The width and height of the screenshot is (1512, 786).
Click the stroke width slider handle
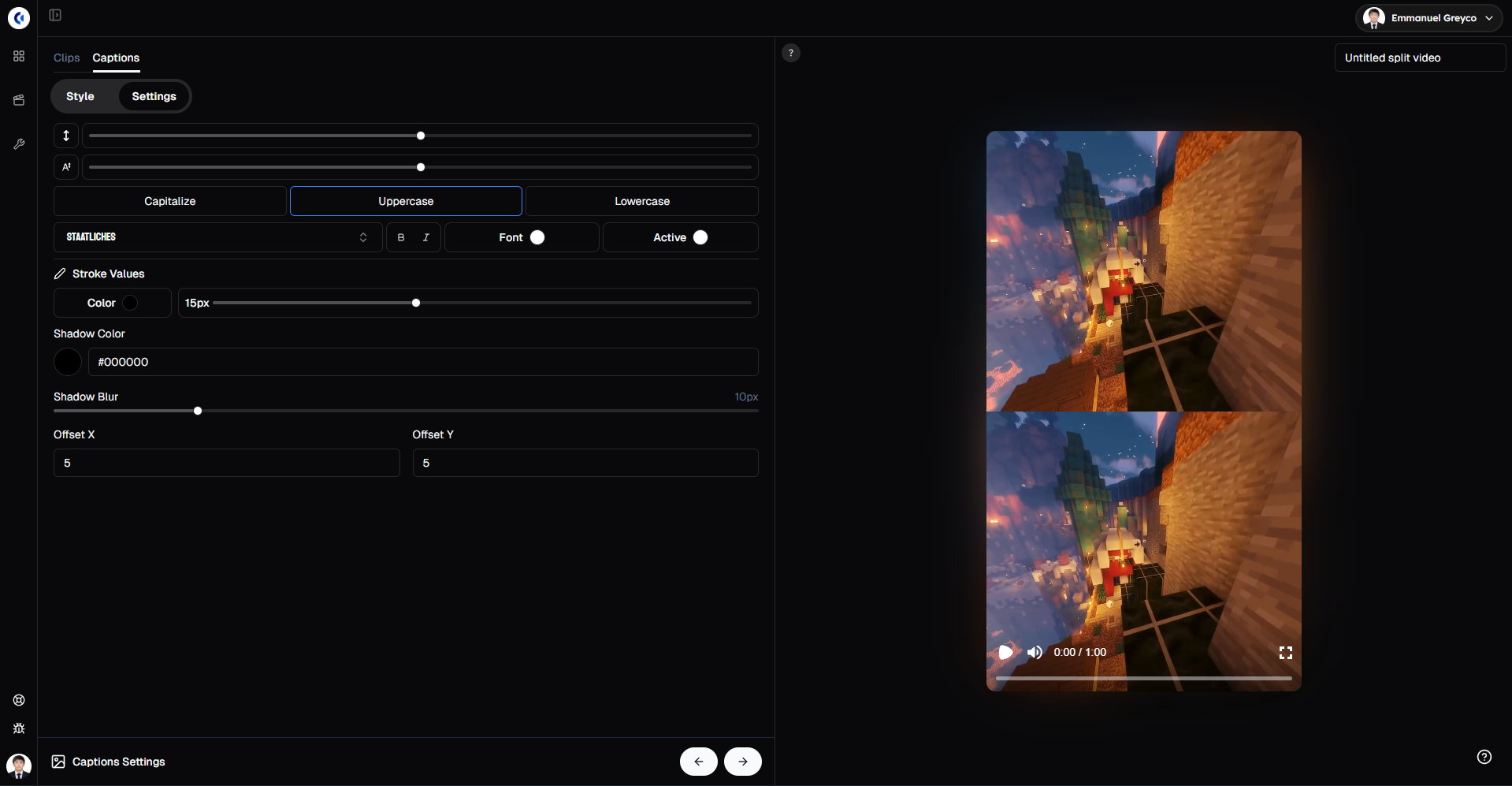pos(416,303)
